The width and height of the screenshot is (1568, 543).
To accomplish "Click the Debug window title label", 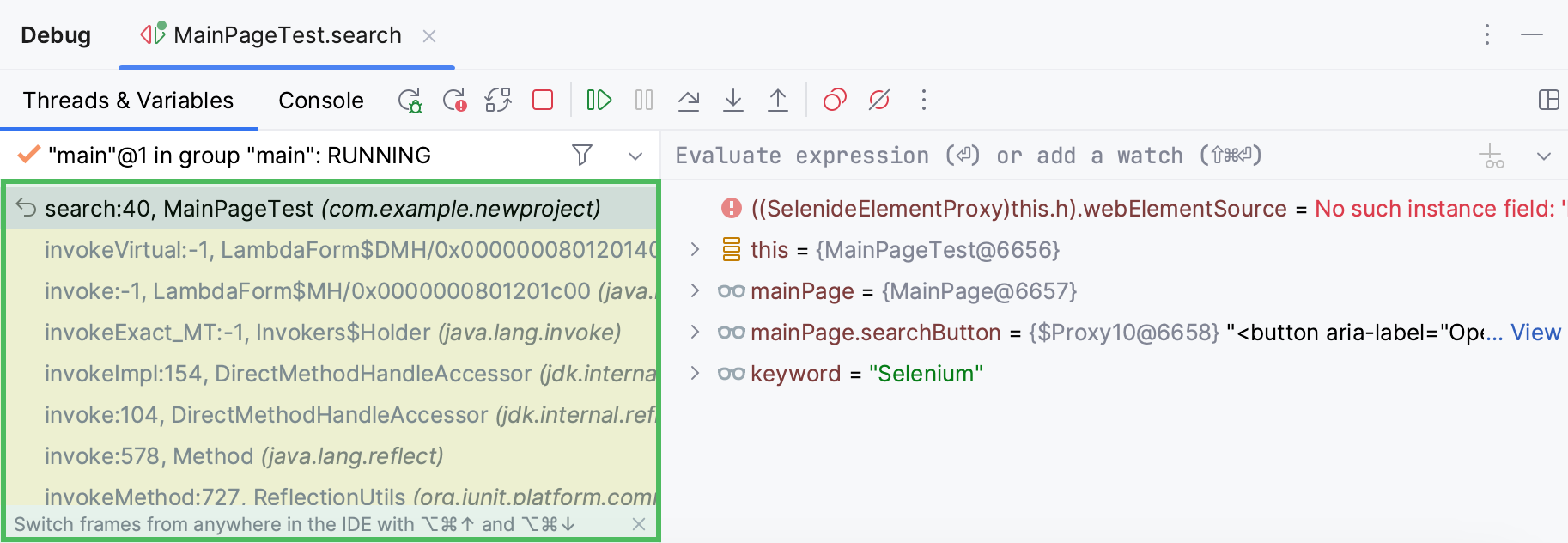I will (x=56, y=35).
